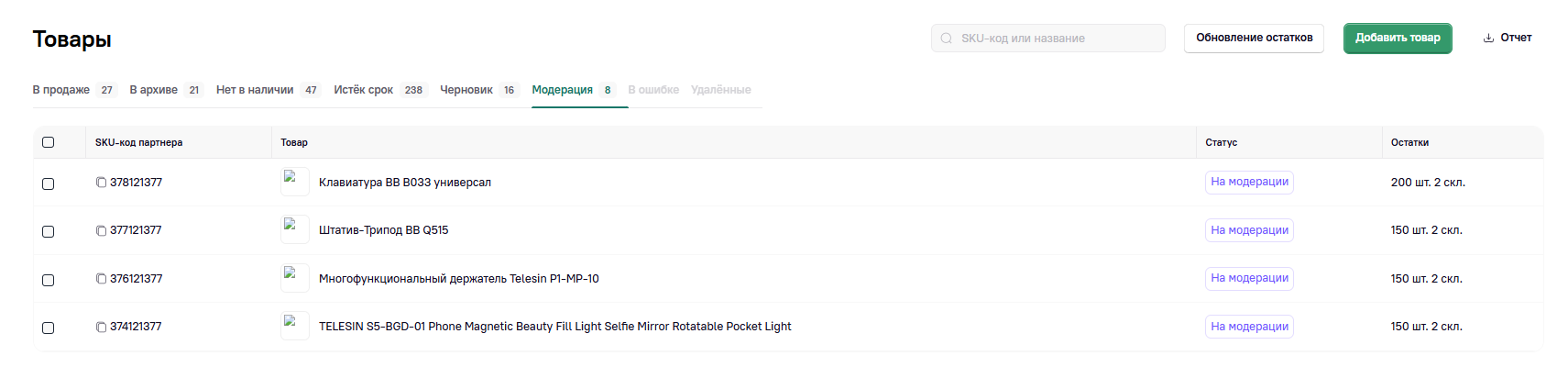
Task: Click На модерации status of Штатив-Трипод
Action: [1249, 230]
